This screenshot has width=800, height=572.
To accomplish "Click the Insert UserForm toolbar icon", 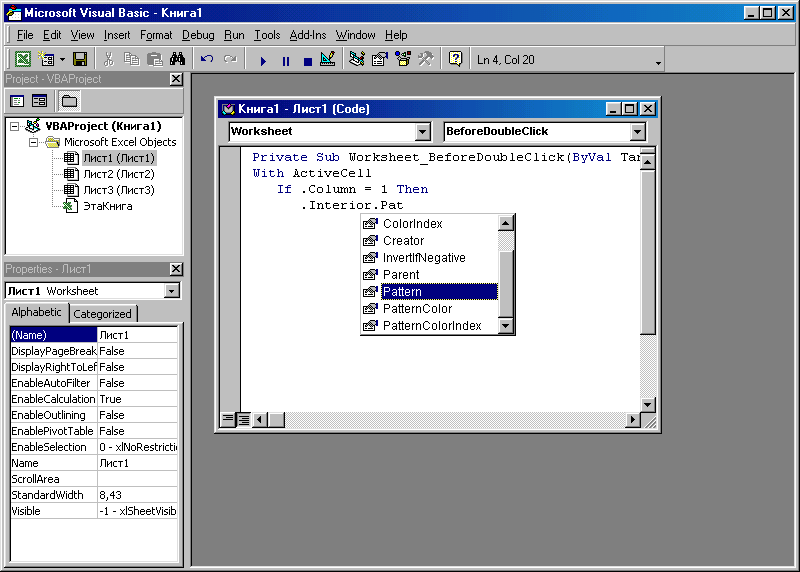I will tap(46, 59).
